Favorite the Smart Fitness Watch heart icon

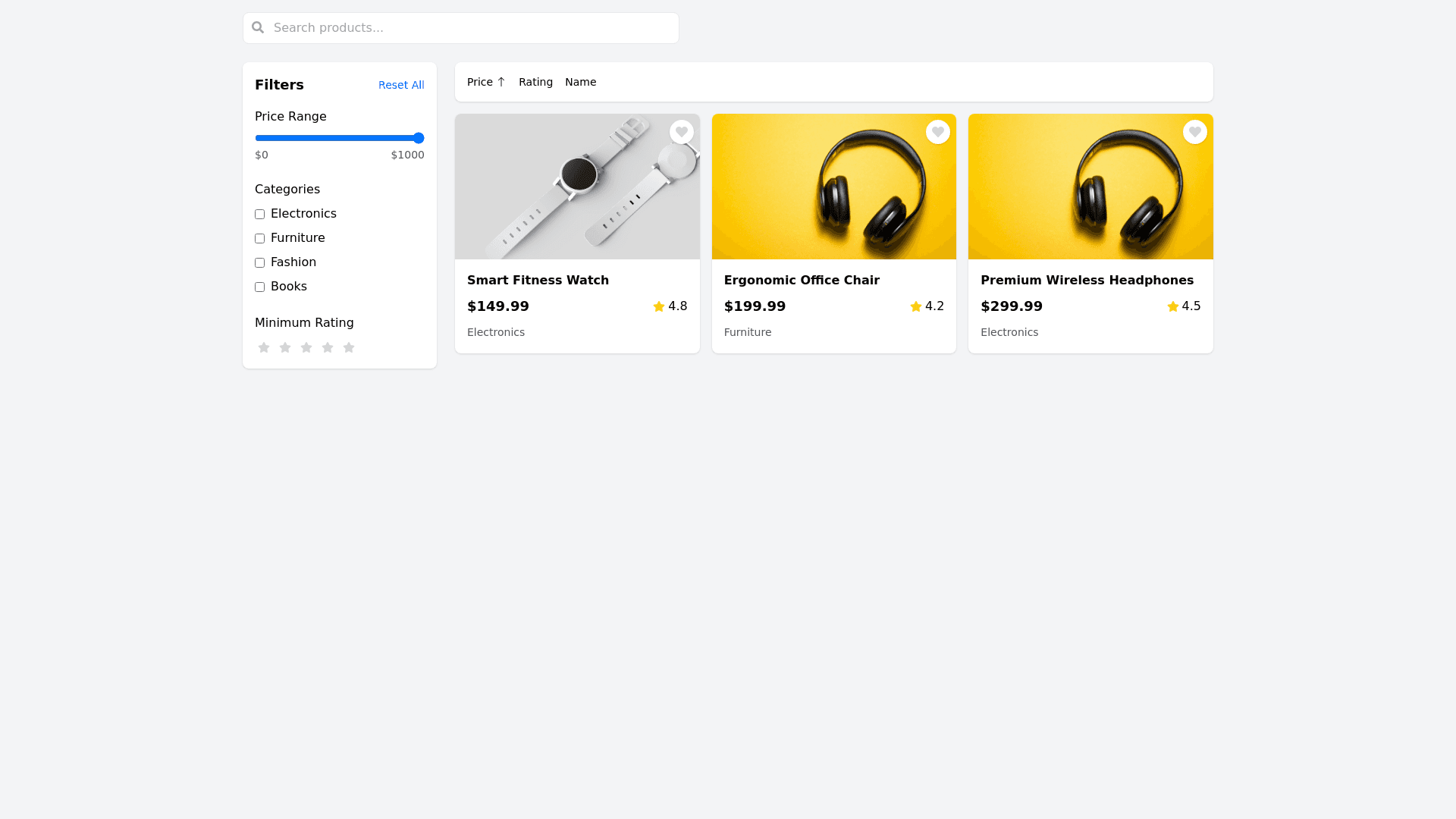[x=681, y=132]
